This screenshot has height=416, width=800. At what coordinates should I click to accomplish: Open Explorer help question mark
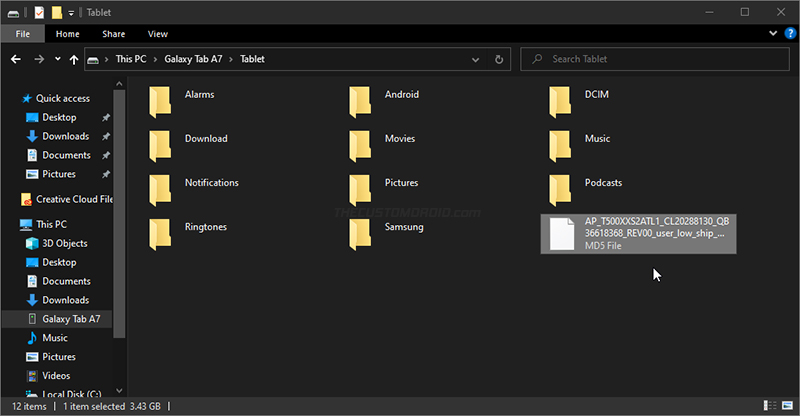[x=790, y=34]
